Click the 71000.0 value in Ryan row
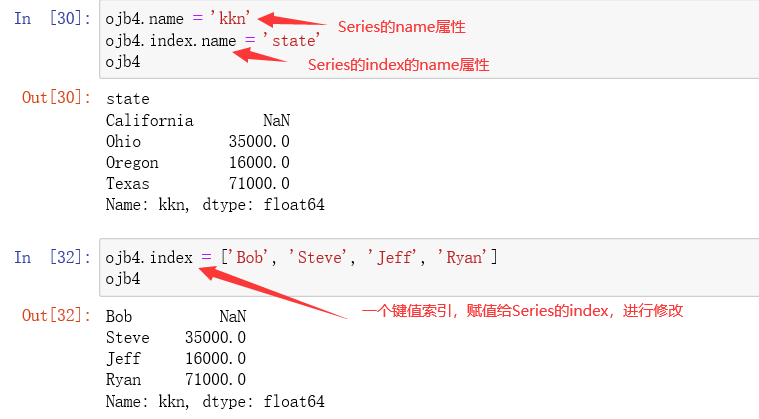 click(x=215, y=379)
